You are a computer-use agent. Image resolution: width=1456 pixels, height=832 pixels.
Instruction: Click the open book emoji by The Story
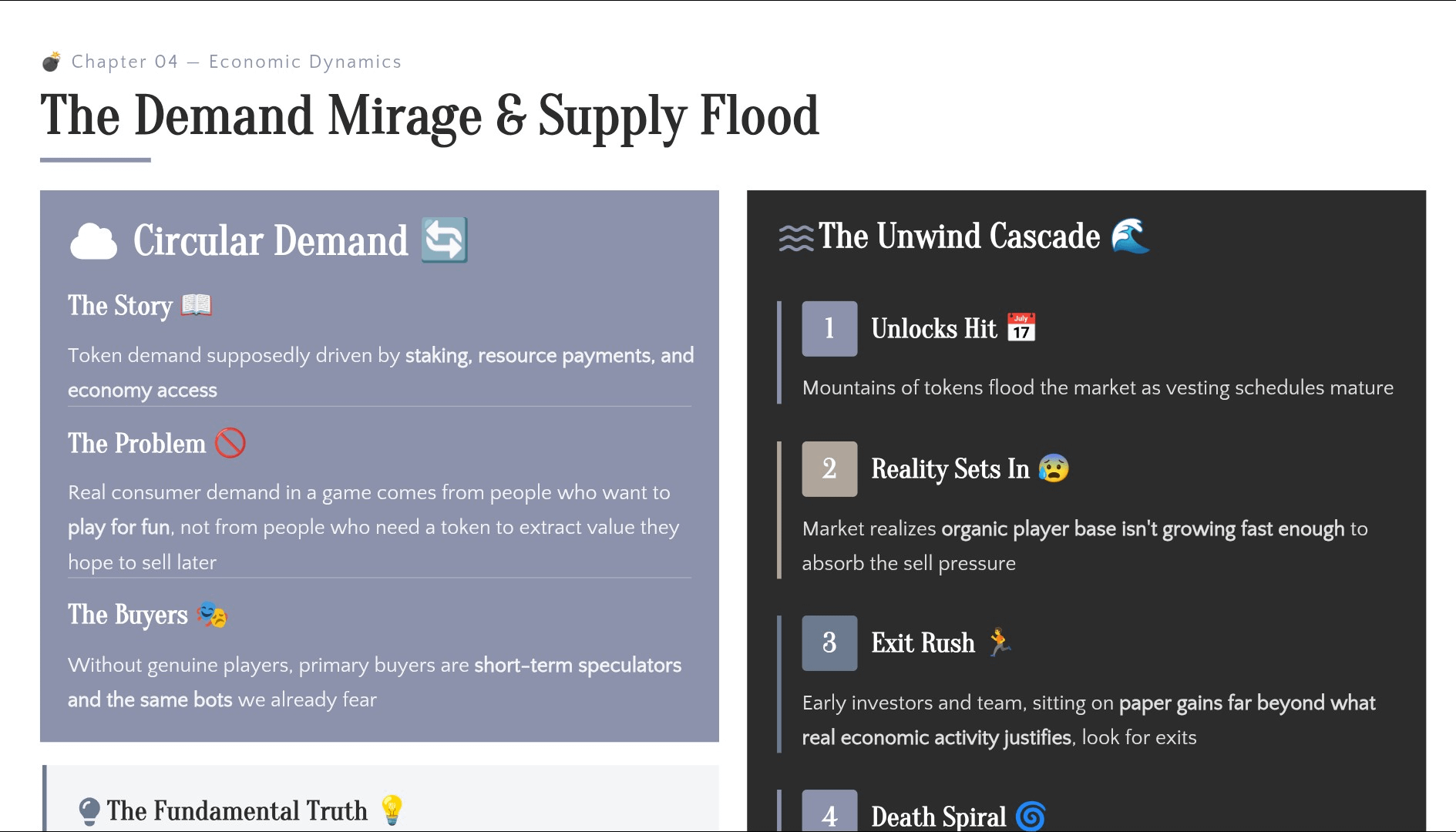tap(197, 305)
